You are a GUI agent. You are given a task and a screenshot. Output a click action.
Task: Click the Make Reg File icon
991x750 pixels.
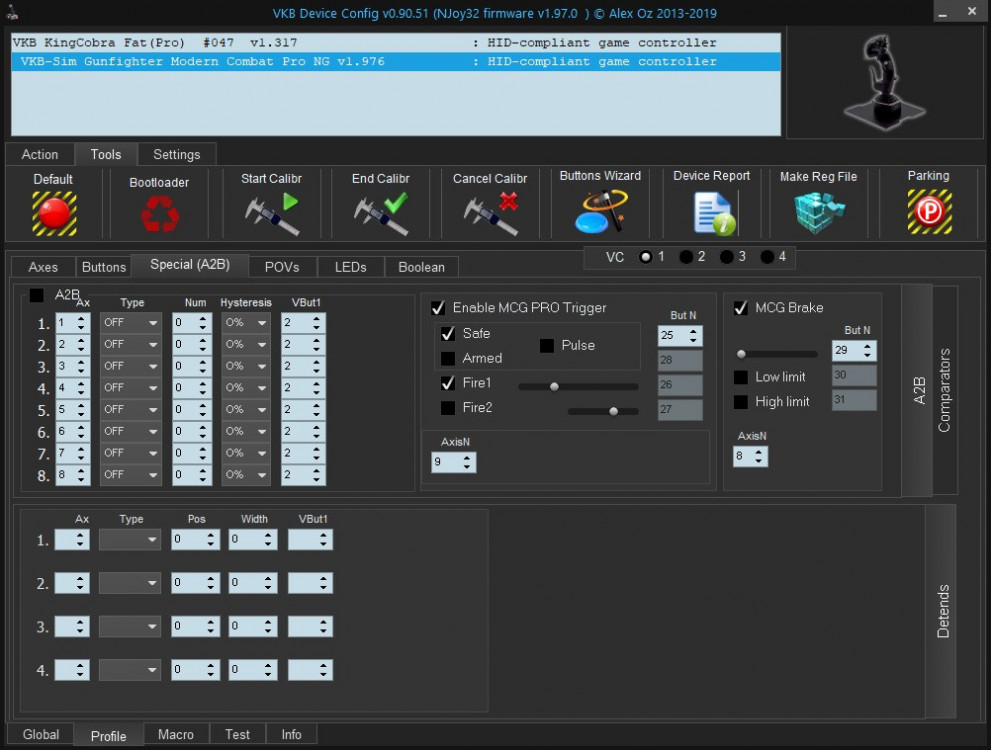pyautogui.click(x=818, y=211)
